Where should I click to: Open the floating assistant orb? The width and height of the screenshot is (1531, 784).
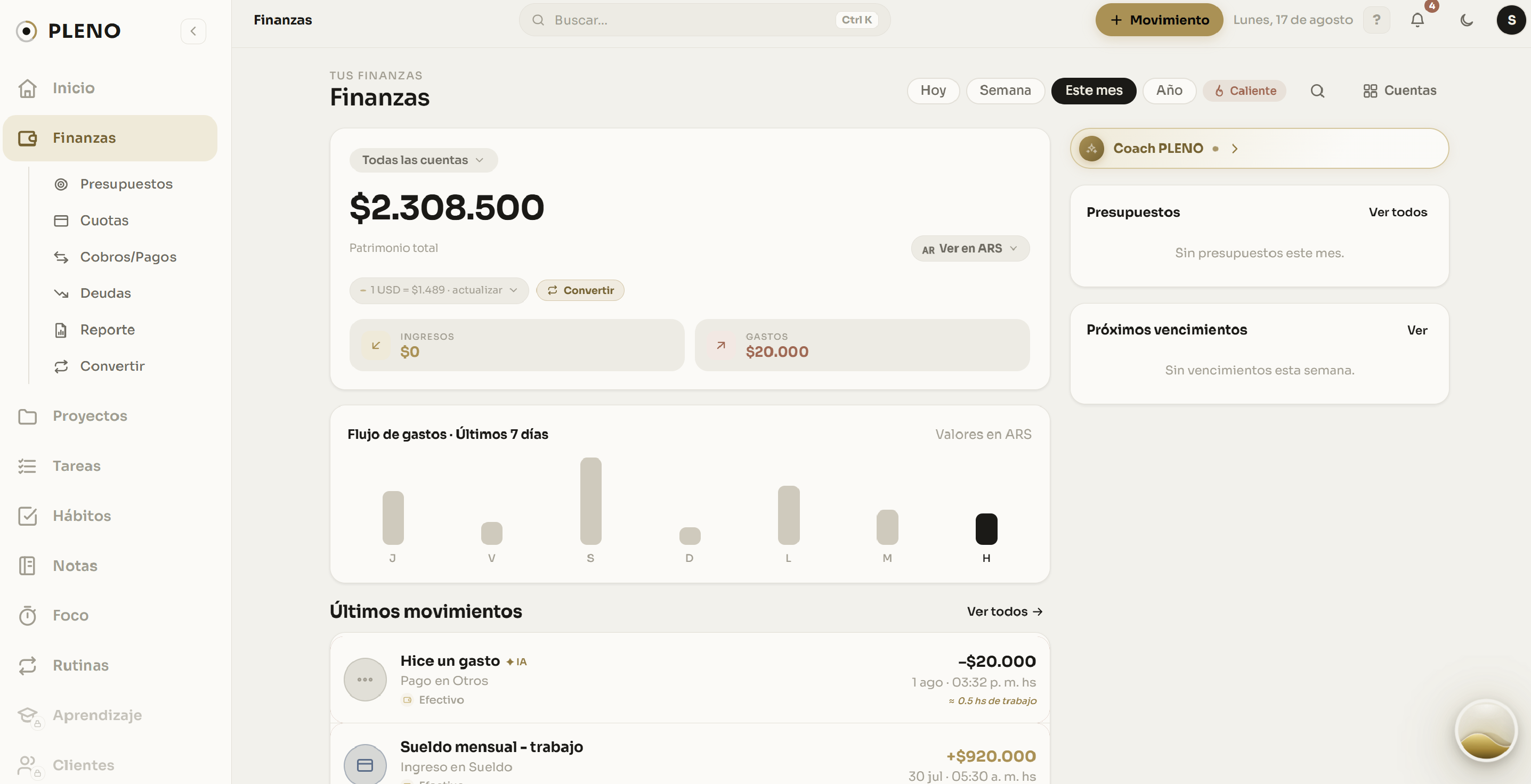coord(1485,730)
